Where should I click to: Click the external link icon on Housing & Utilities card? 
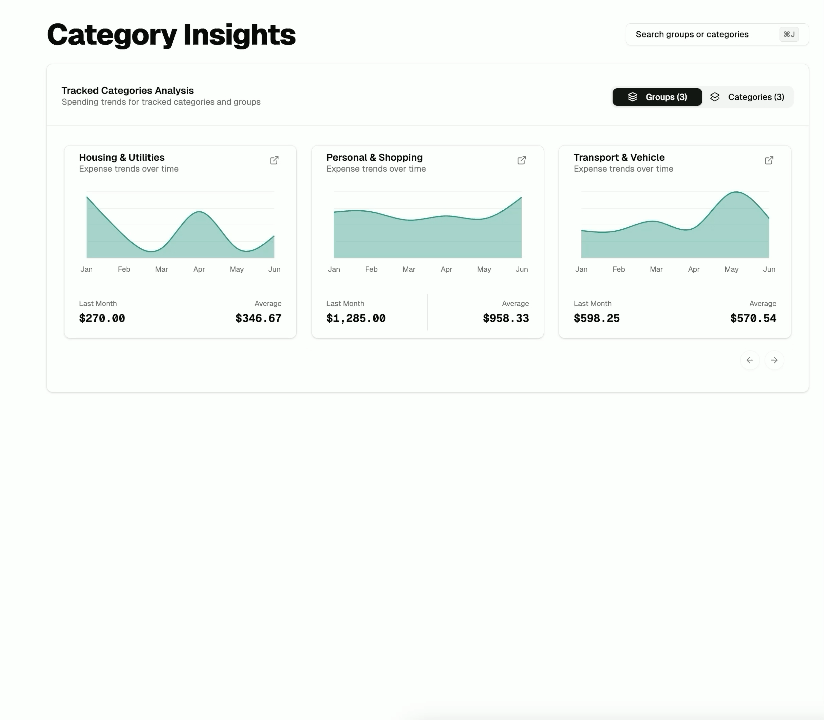[272, 160]
